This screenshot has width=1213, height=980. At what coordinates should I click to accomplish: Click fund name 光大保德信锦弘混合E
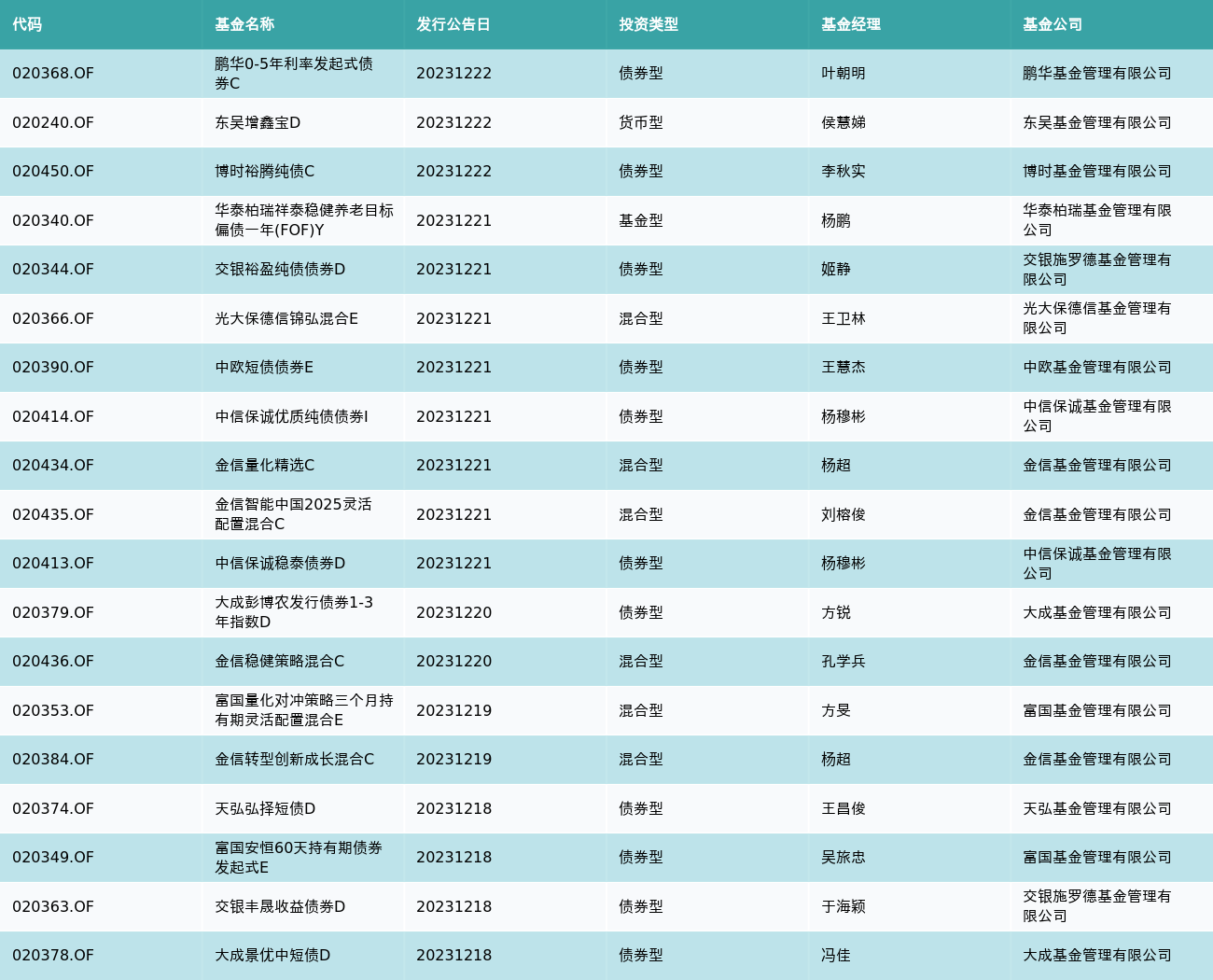(x=286, y=318)
